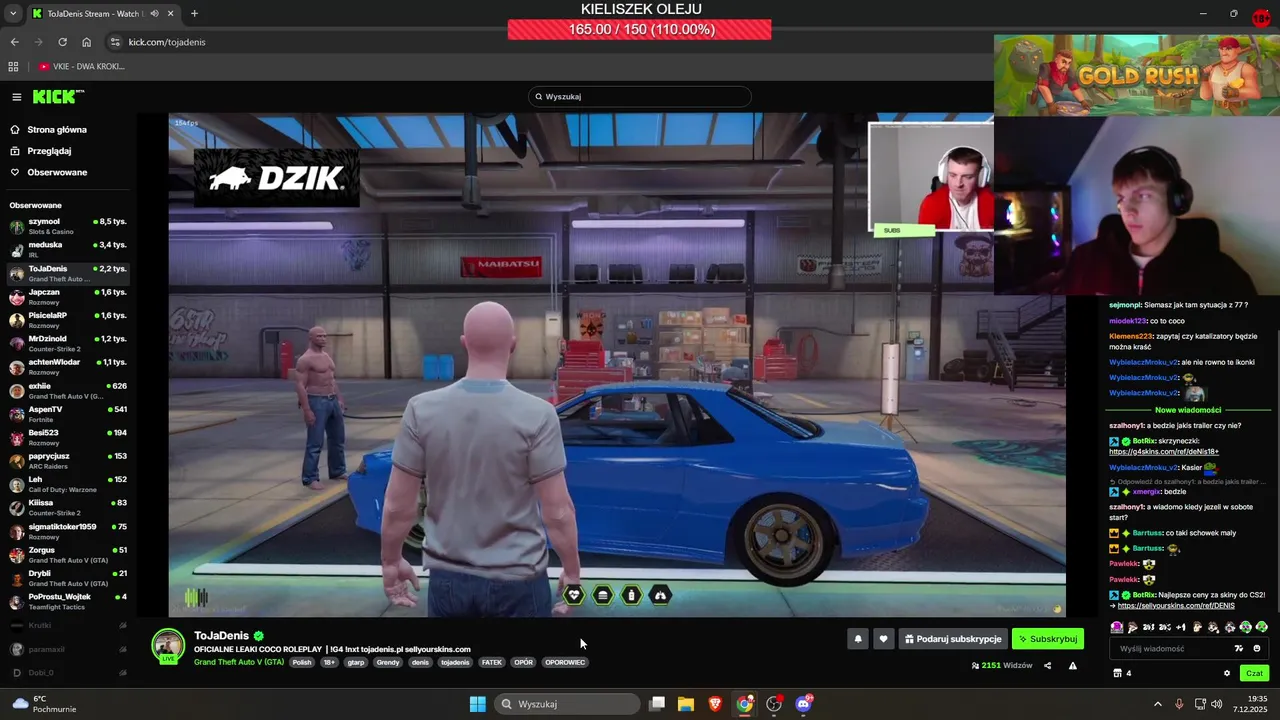The image size is (1280, 720).
Task: Click the share stream icon
Action: click(x=1048, y=665)
